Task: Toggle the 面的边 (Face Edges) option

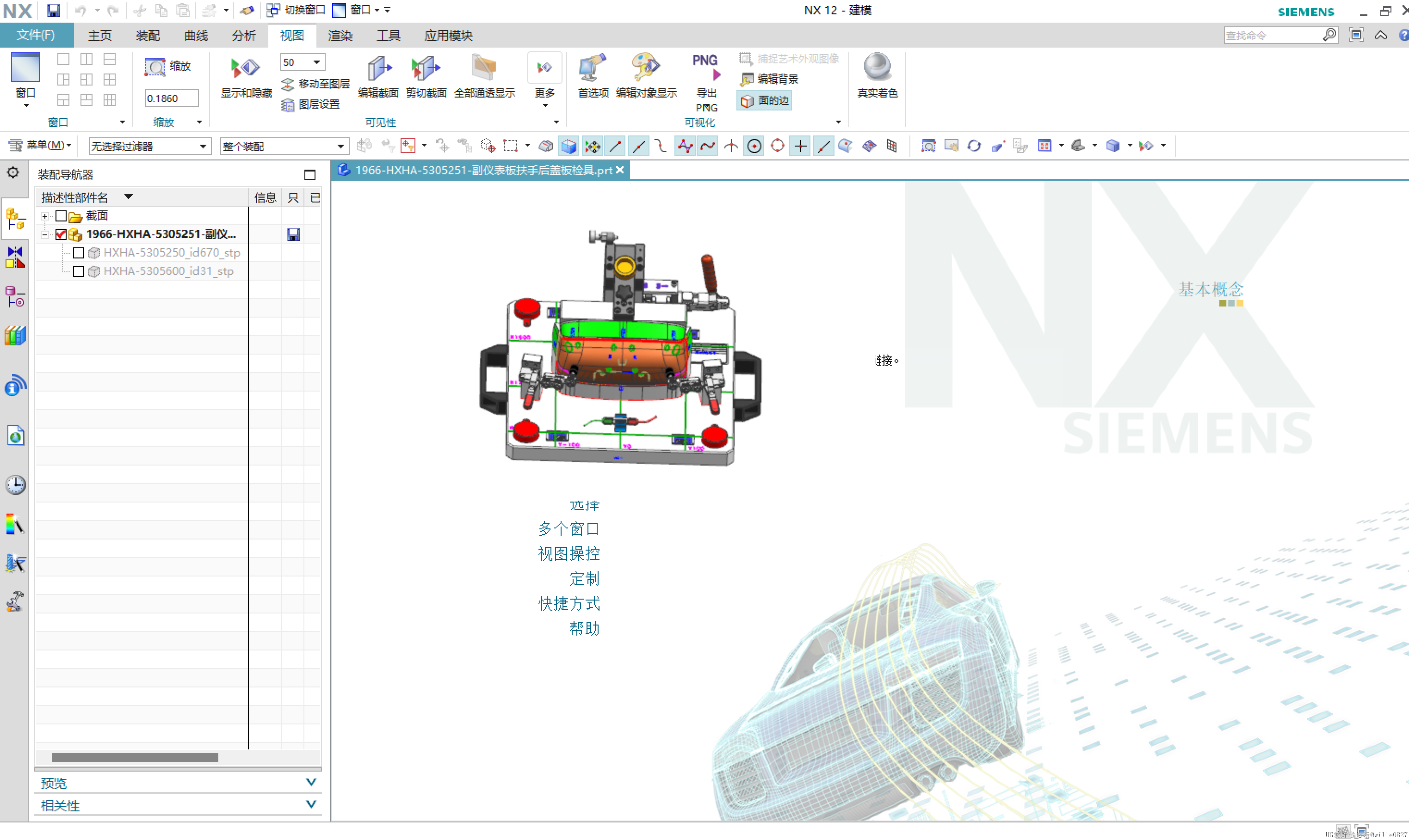Action: point(764,101)
